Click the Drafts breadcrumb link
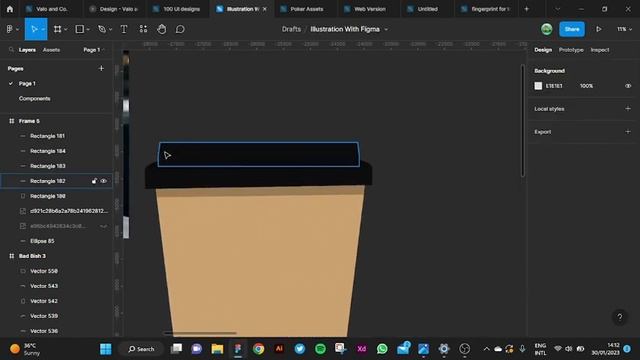 [x=291, y=29]
